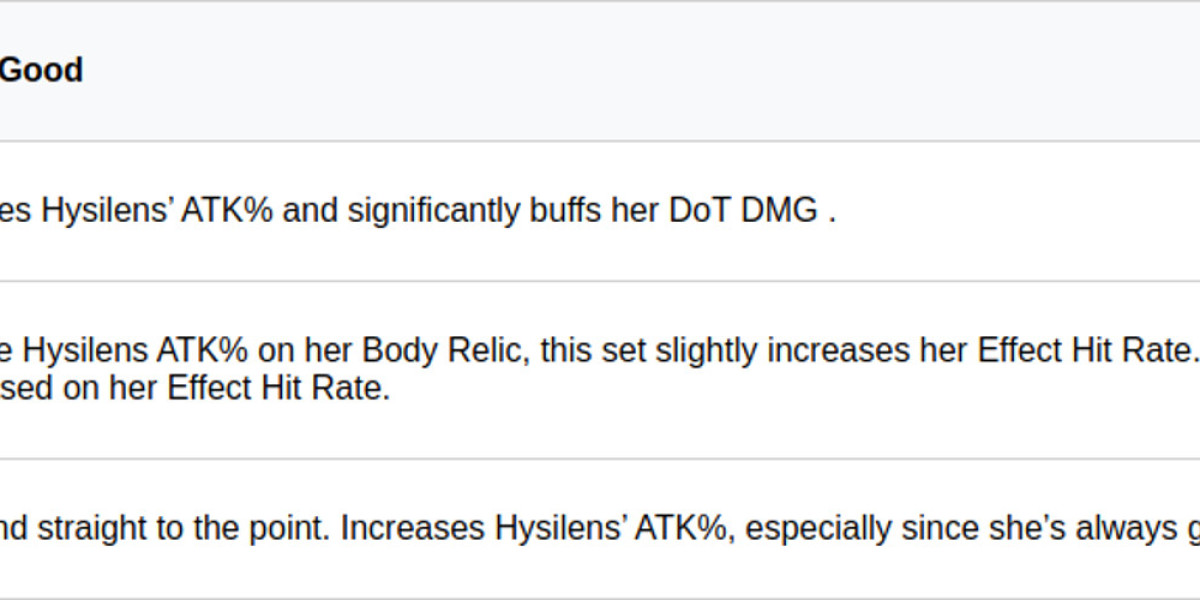The height and width of the screenshot is (600, 1200).
Task: Select "Hysilens' ATK%" in the first row
Action: [x=148, y=211]
